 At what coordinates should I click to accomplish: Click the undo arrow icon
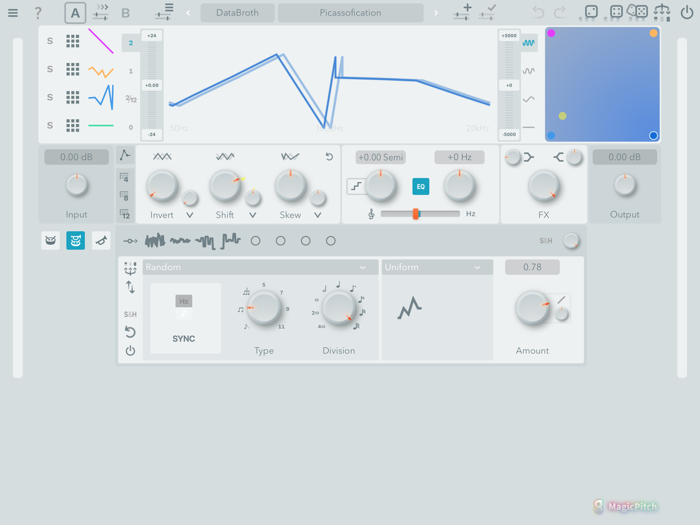coord(538,13)
